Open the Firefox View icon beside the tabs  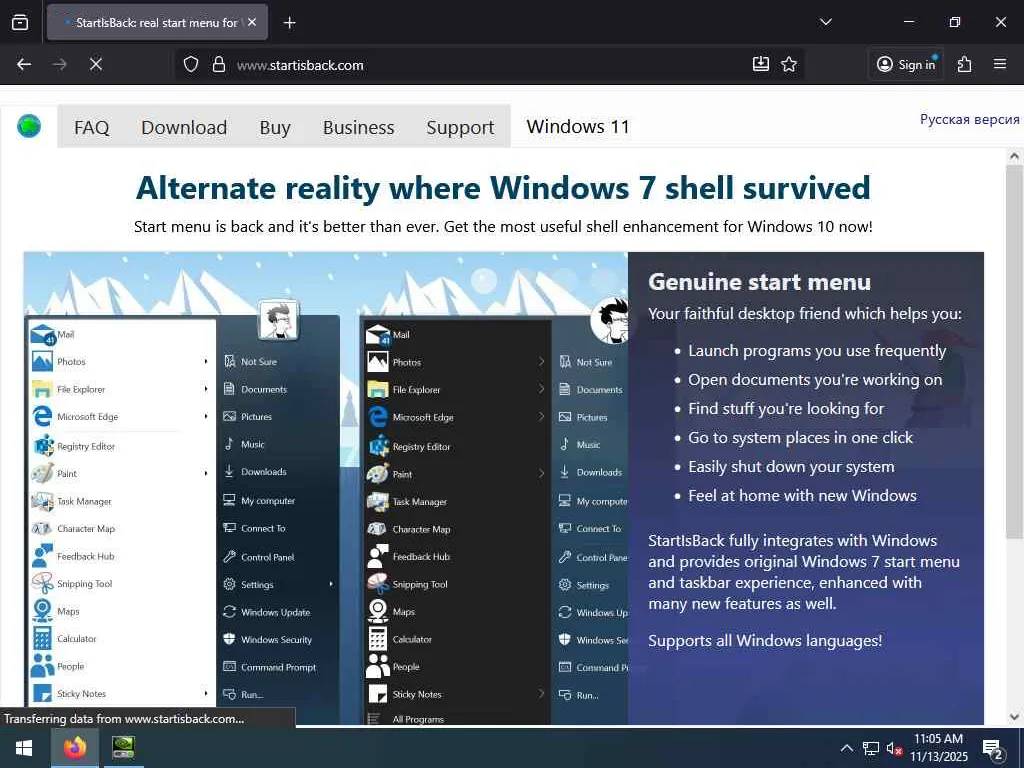pos(20,22)
